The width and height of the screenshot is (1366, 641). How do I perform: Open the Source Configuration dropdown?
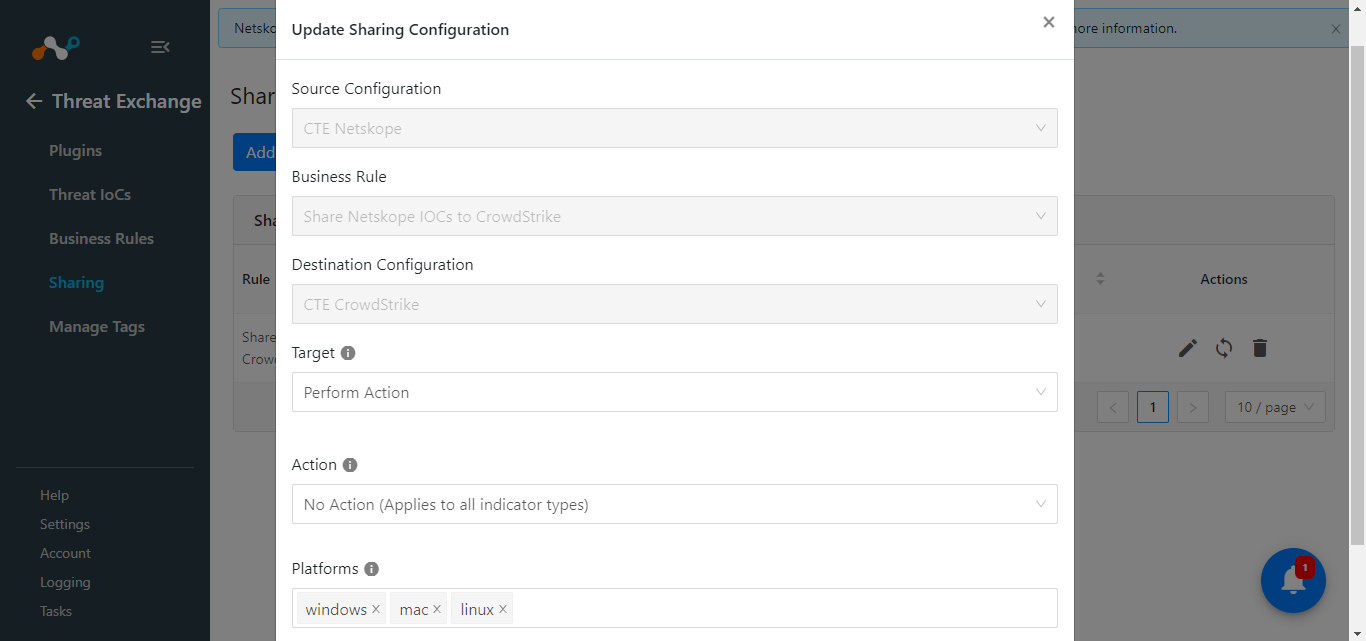tap(674, 128)
